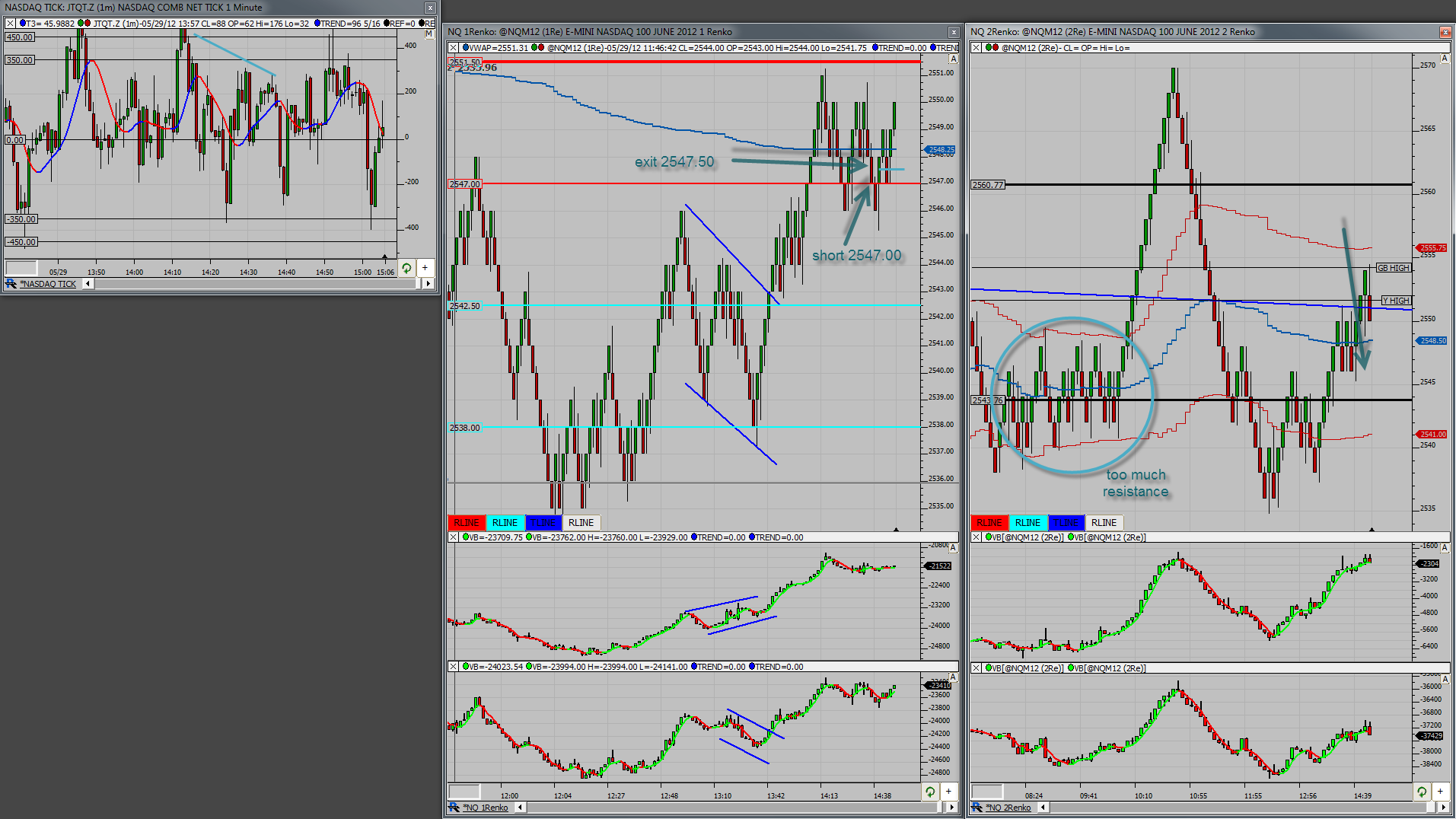Click A auto-scale on upper VB pane in NQ 2Renko
The height and width of the screenshot is (819, 1456).
pyautogui.click(x=1445, y=548)
